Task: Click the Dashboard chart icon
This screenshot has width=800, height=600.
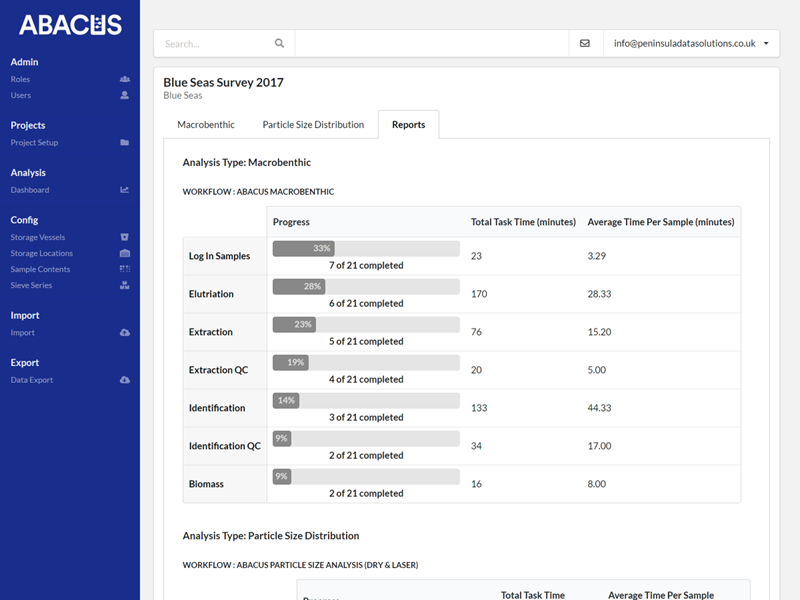Action: tap(123, 190)
